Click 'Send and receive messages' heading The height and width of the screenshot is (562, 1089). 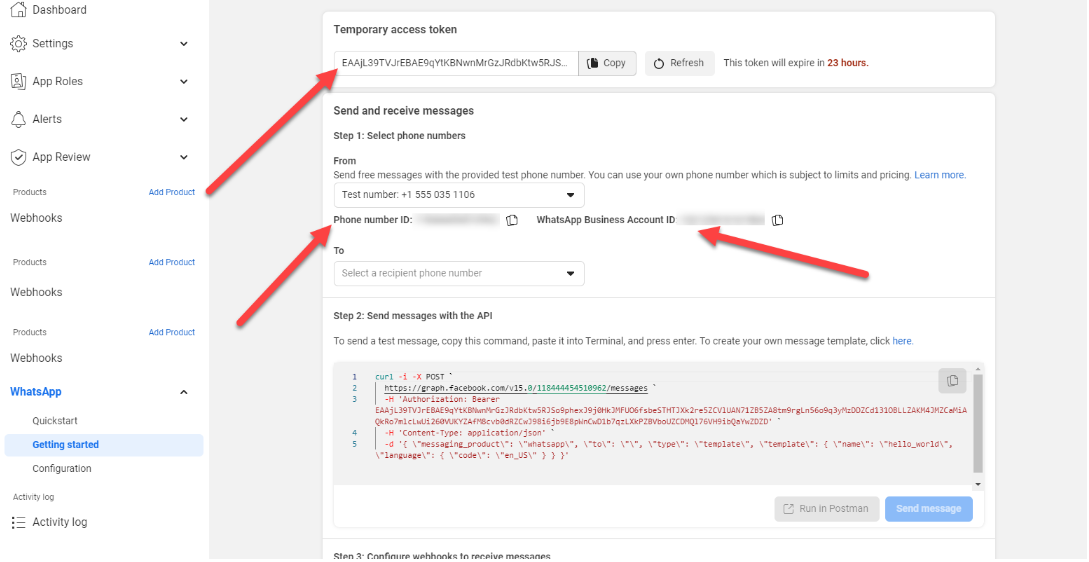[404, 111]
